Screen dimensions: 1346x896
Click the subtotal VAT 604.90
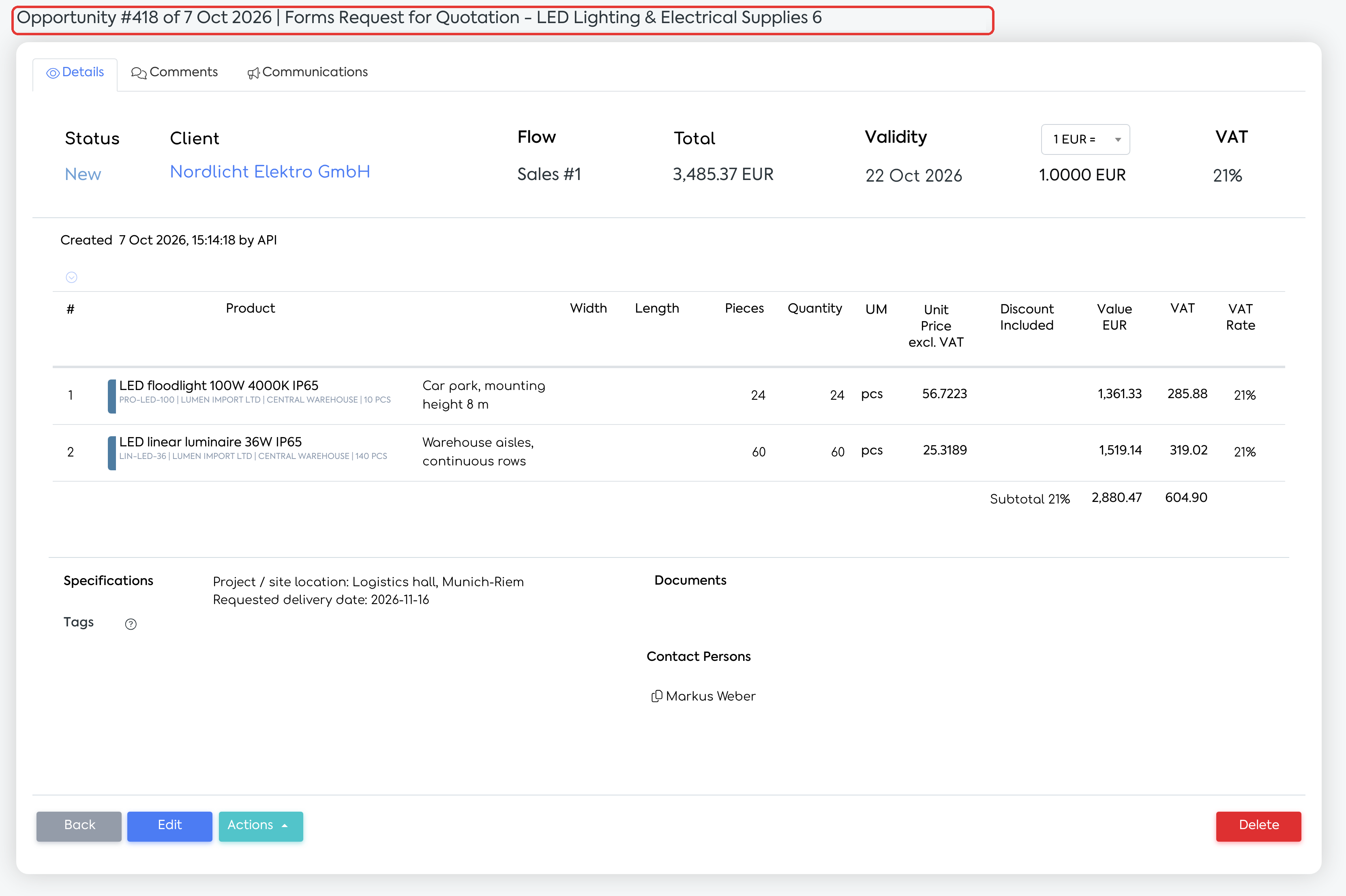pos(1186,498)
